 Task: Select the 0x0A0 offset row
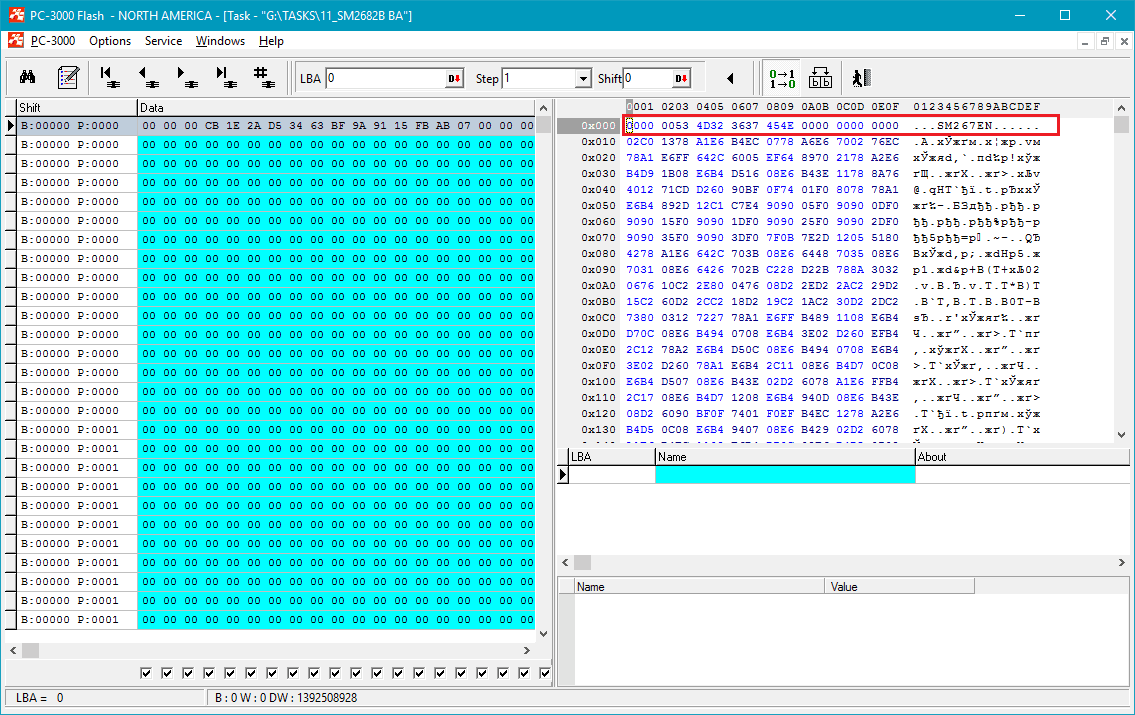[x=598, y=286]
